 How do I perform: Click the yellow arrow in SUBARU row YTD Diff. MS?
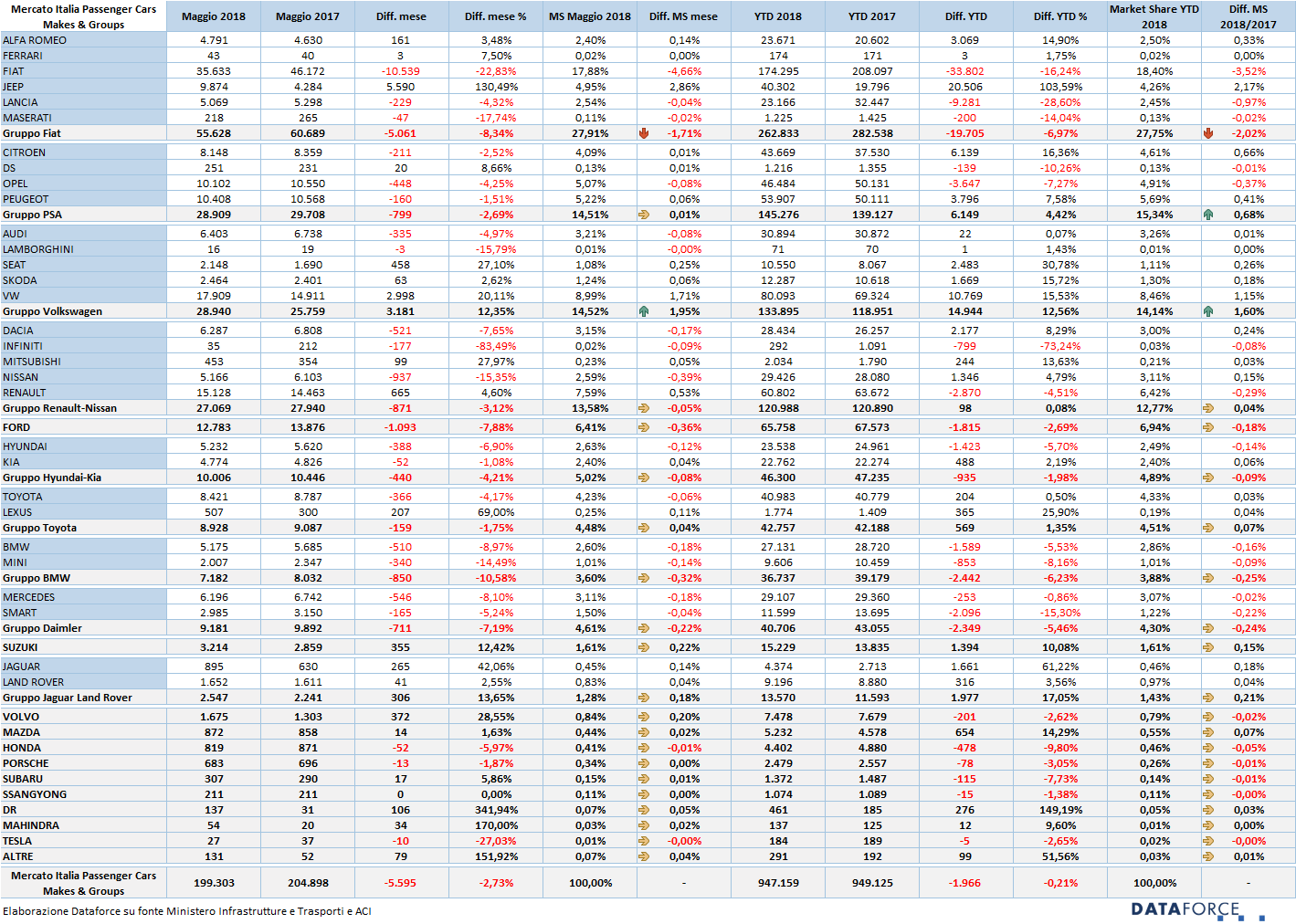point(1208,779)
